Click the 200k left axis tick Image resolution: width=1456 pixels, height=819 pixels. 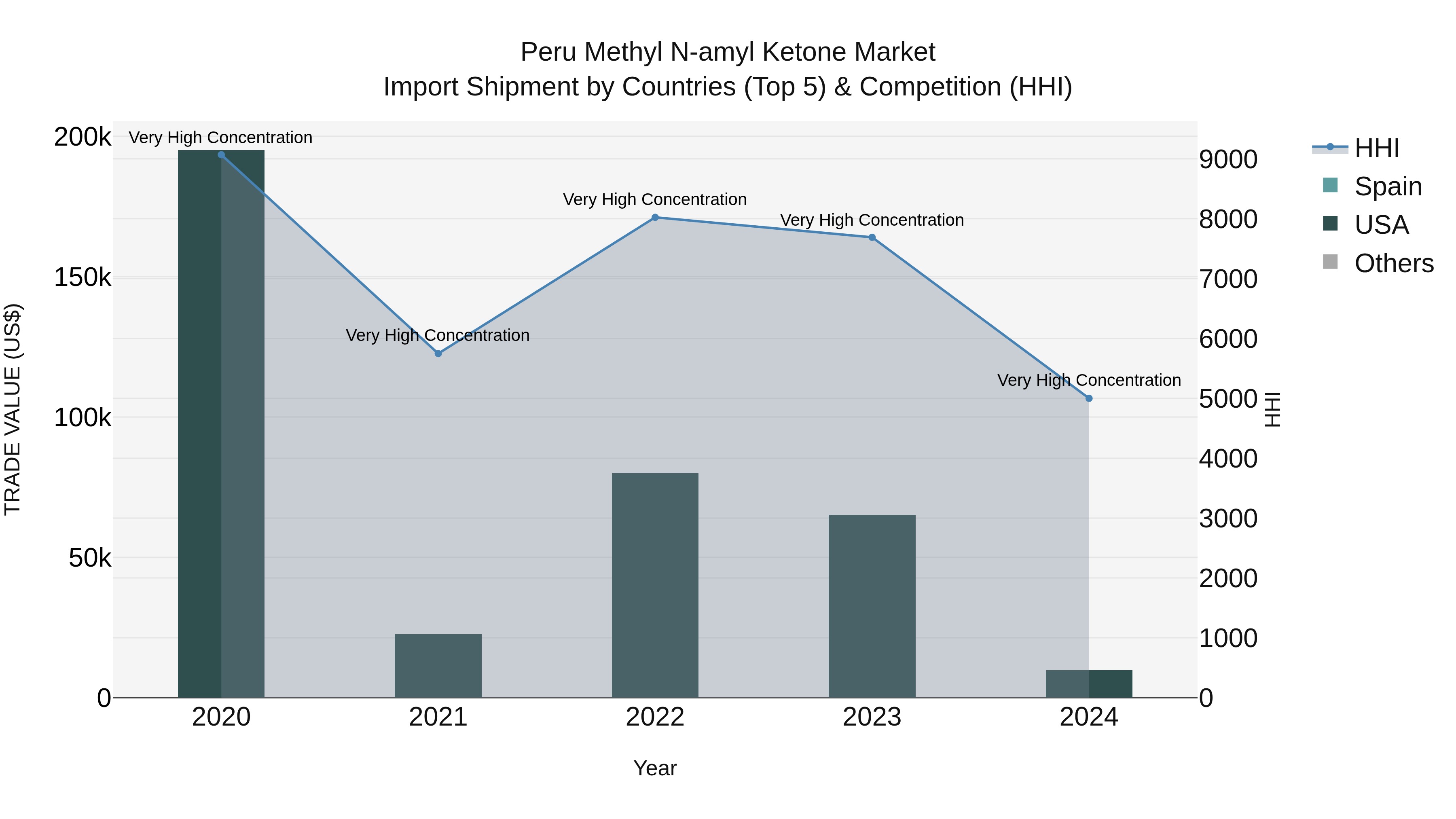(x=83, y=137)
